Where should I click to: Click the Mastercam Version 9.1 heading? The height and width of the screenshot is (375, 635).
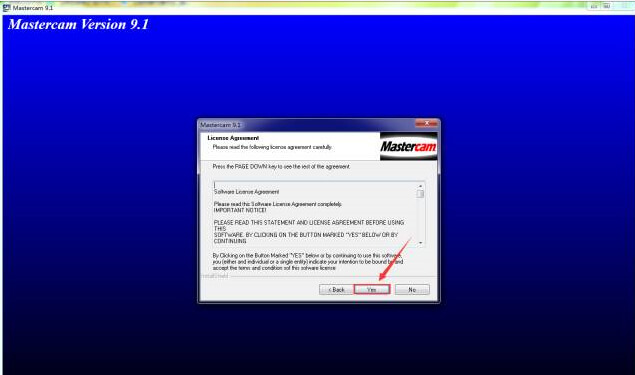pos(79,24)
